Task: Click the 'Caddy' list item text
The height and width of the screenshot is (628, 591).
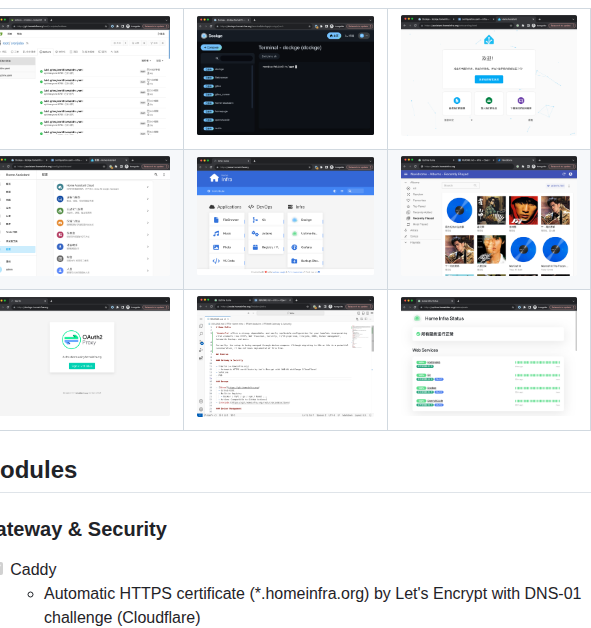Action: click(x=33, y=569)
